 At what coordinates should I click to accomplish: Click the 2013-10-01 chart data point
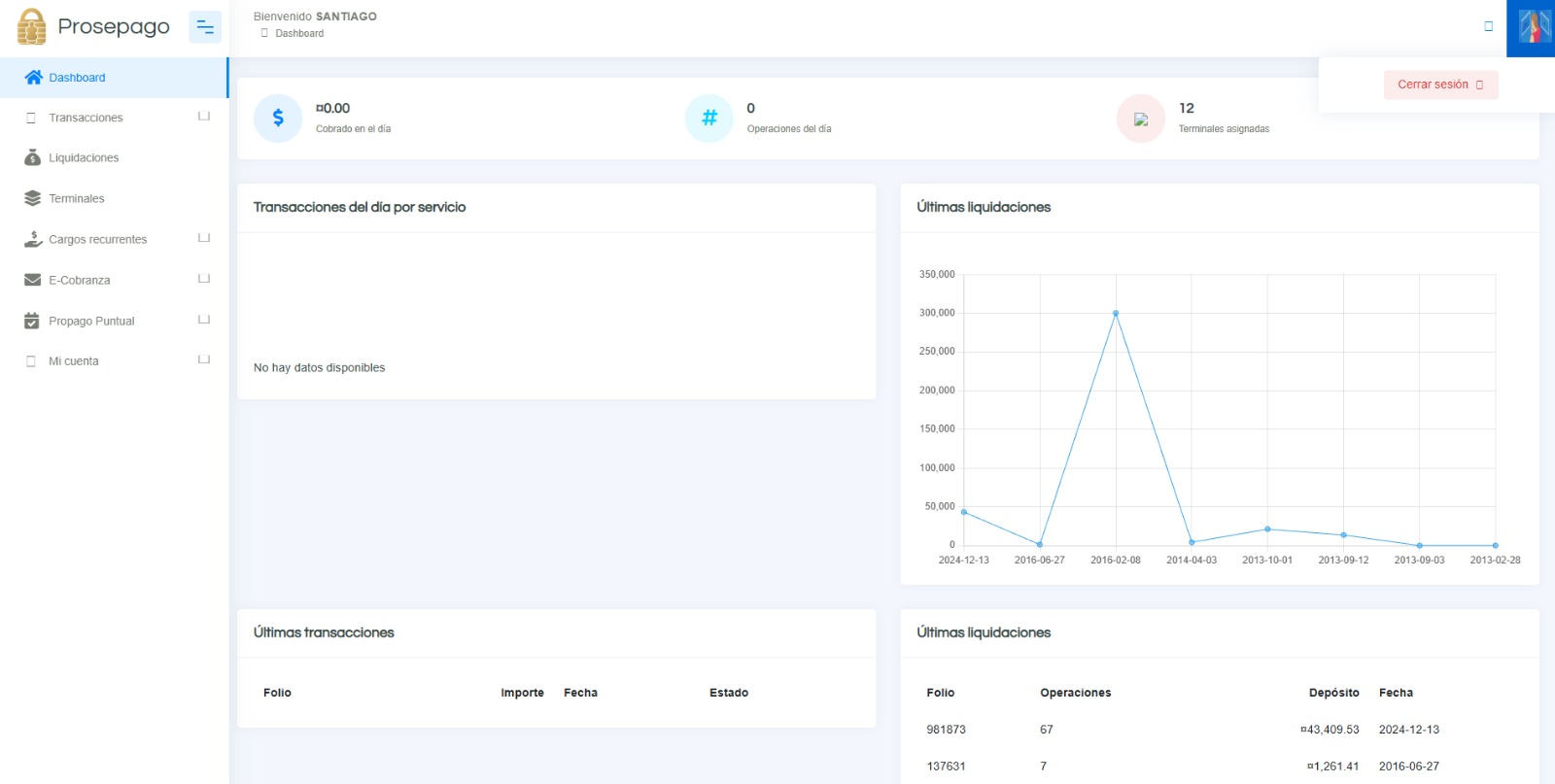point(1267,529)
